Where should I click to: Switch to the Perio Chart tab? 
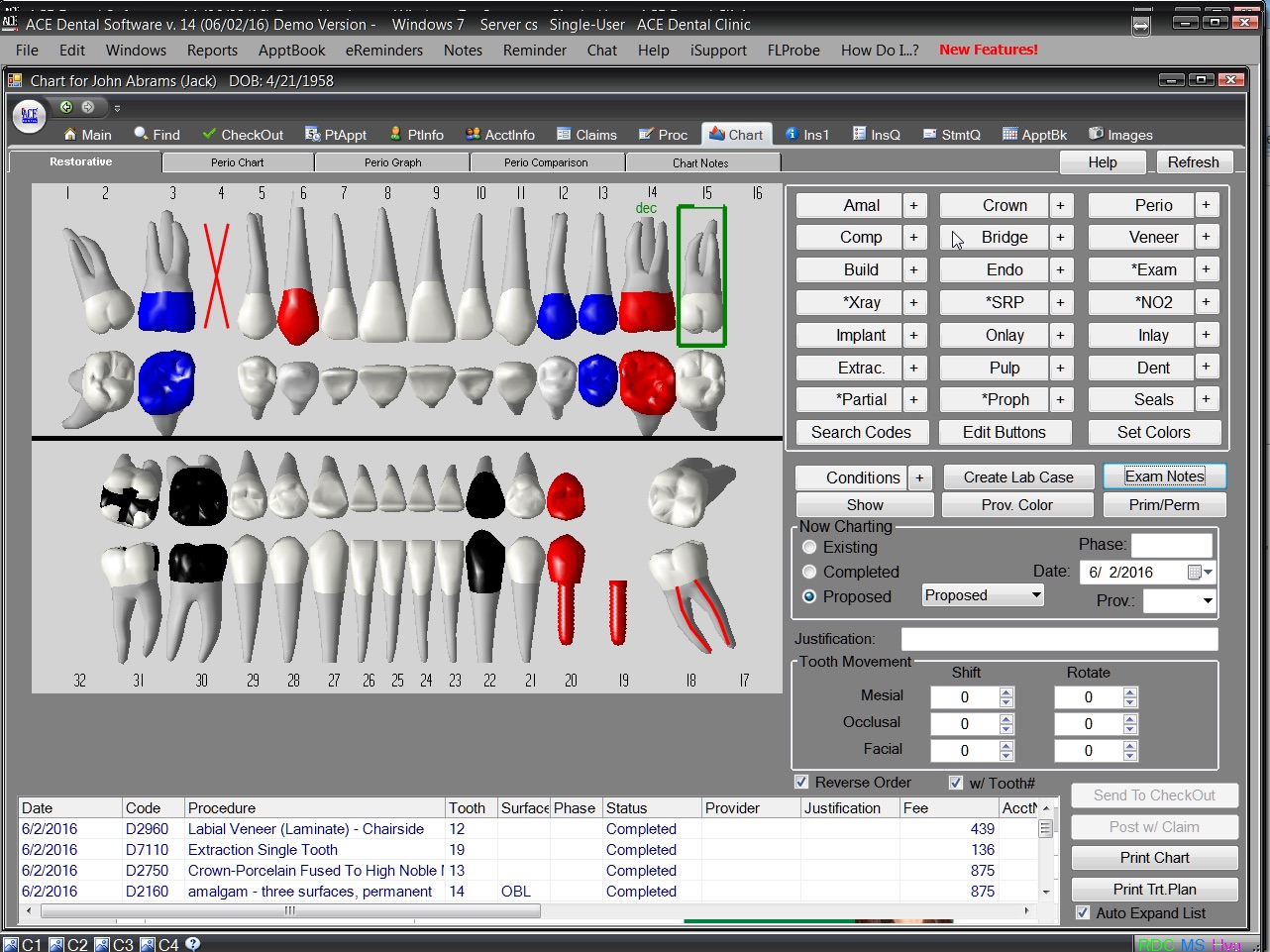[x=238, y=162]
